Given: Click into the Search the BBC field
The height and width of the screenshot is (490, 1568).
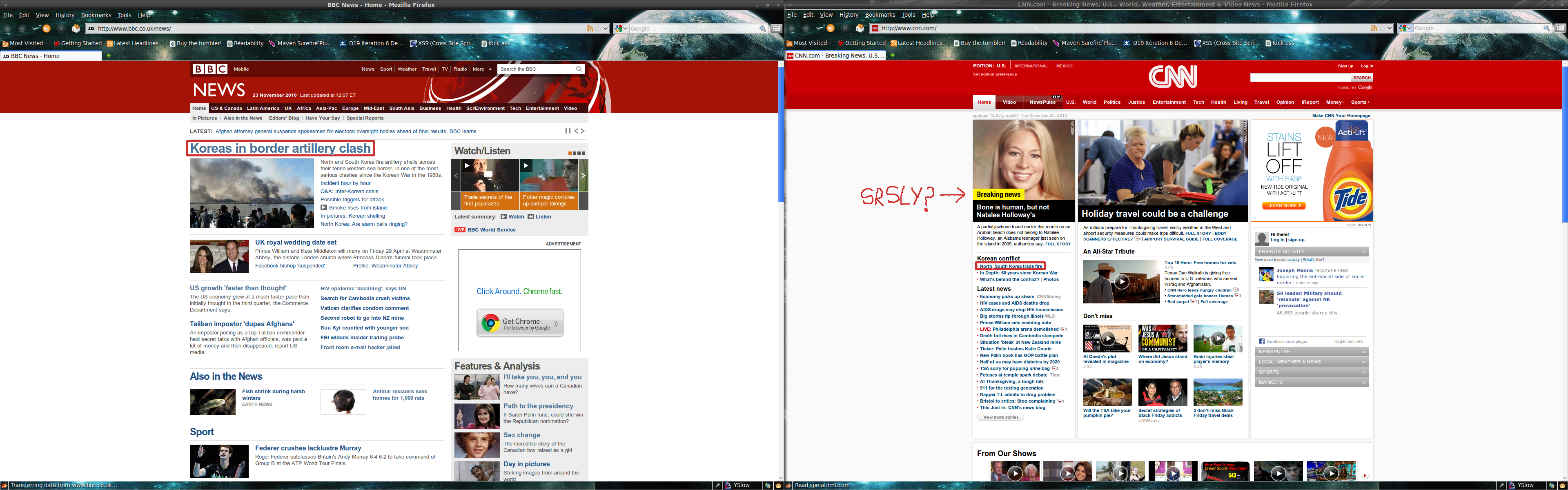Looking at the screenshot, I should point(536,69).
